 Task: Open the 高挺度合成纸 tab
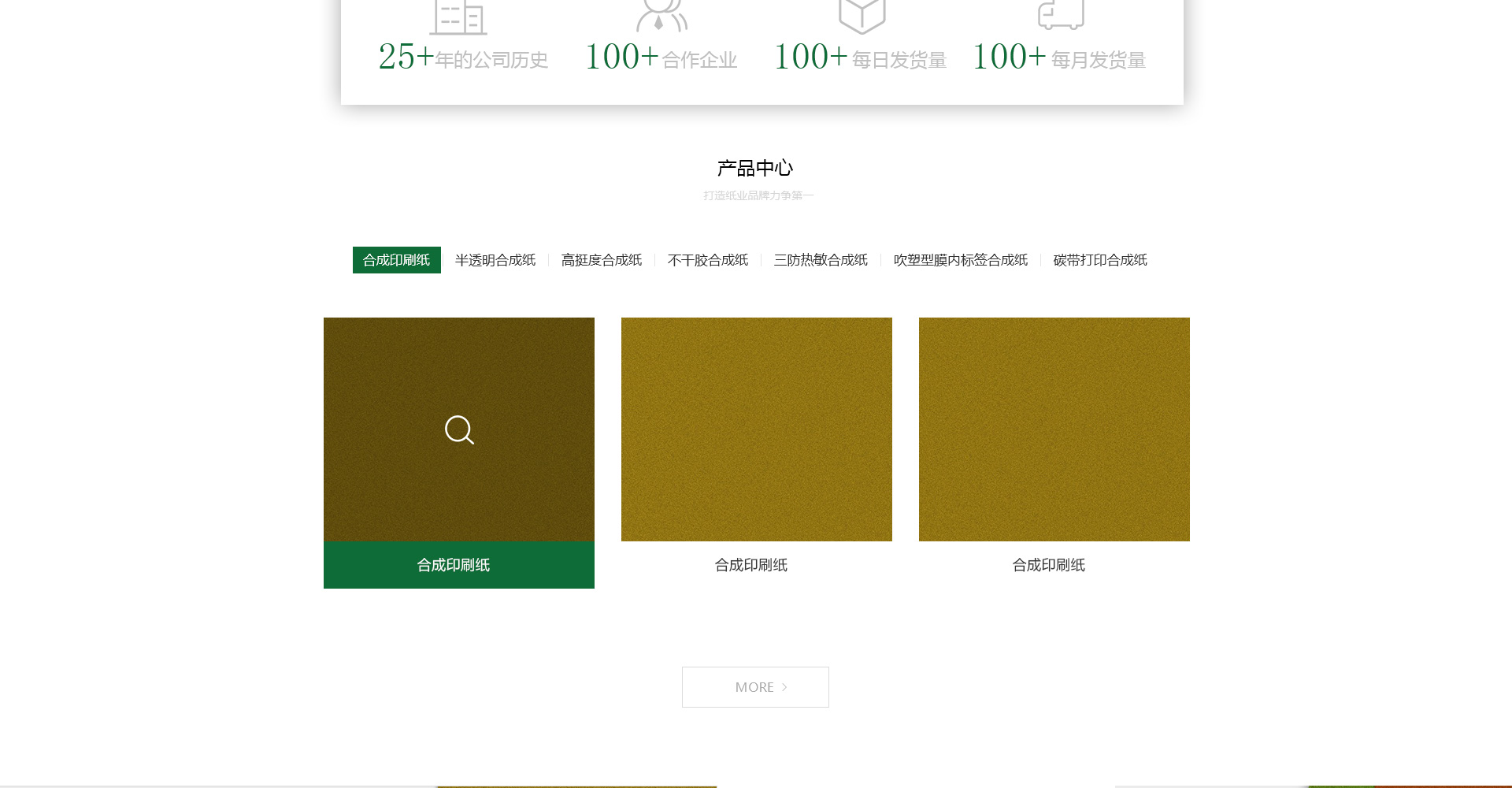(x=601, y=260)
